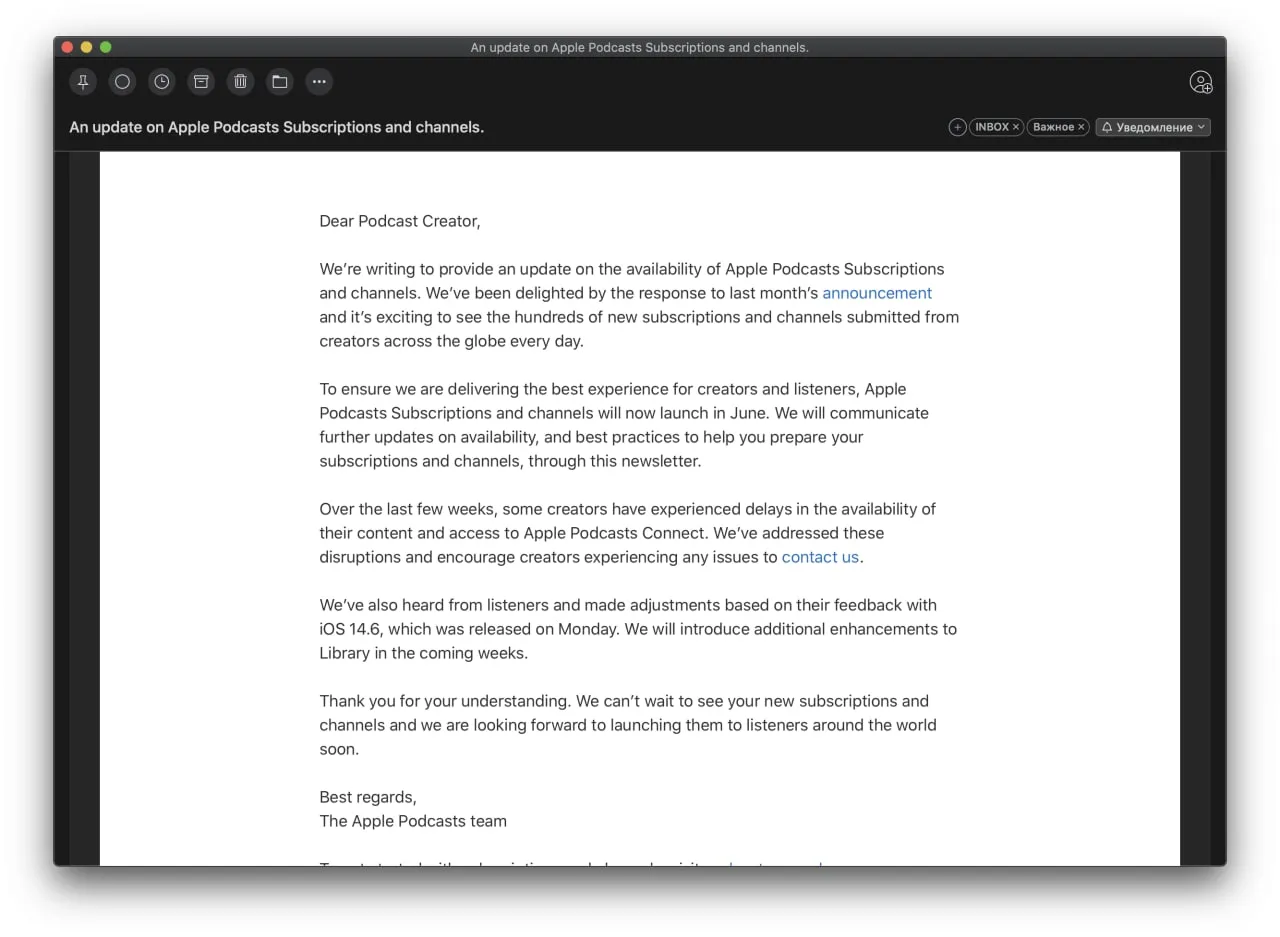This screenshot has height=937, width=1280.
Task: Pin this email with the pin icon
Action: click(x=83, y=82)
